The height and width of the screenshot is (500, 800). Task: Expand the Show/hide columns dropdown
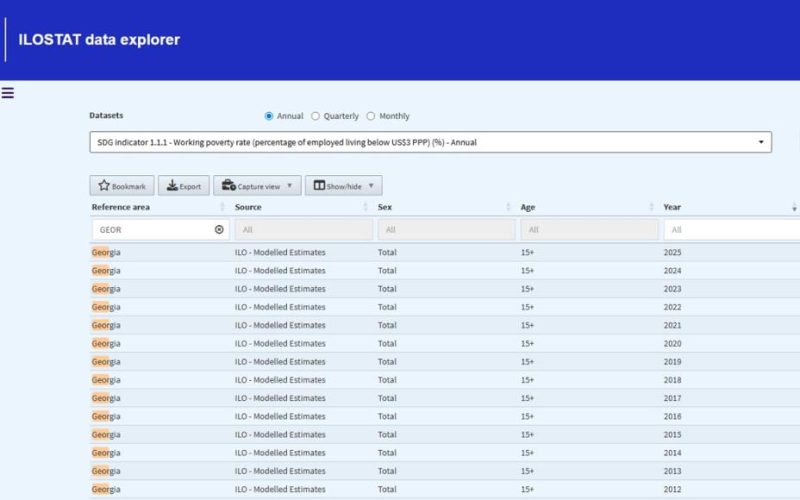[343, 186]
